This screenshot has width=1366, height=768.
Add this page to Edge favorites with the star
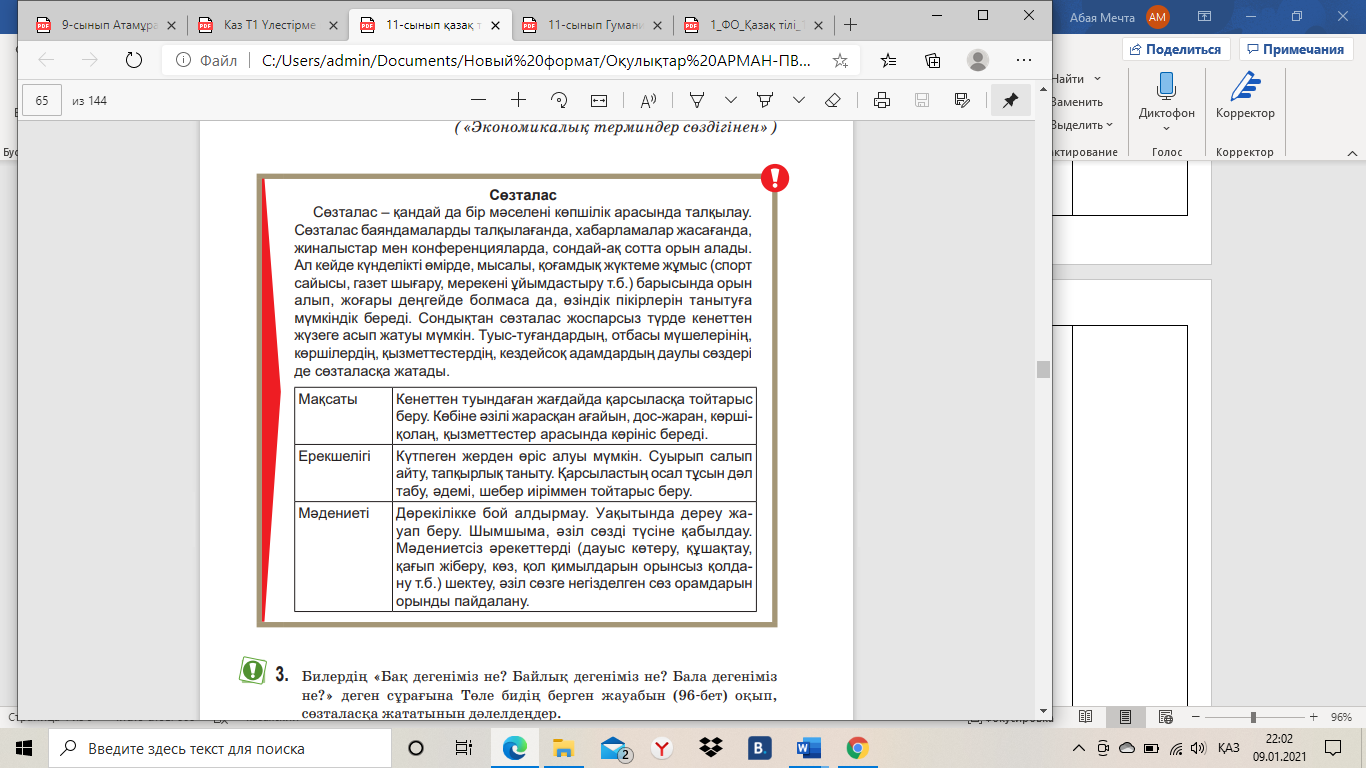click(840, 60)
